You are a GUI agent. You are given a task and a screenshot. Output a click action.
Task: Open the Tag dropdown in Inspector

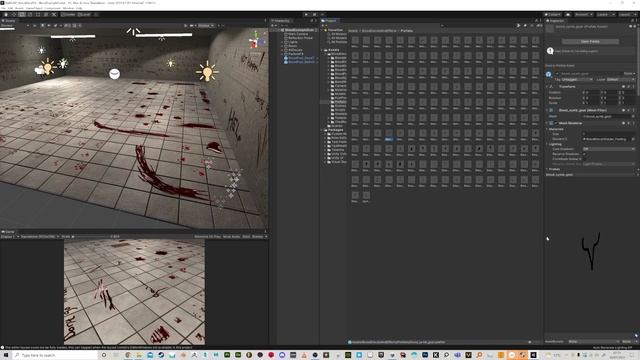(577, 79)
